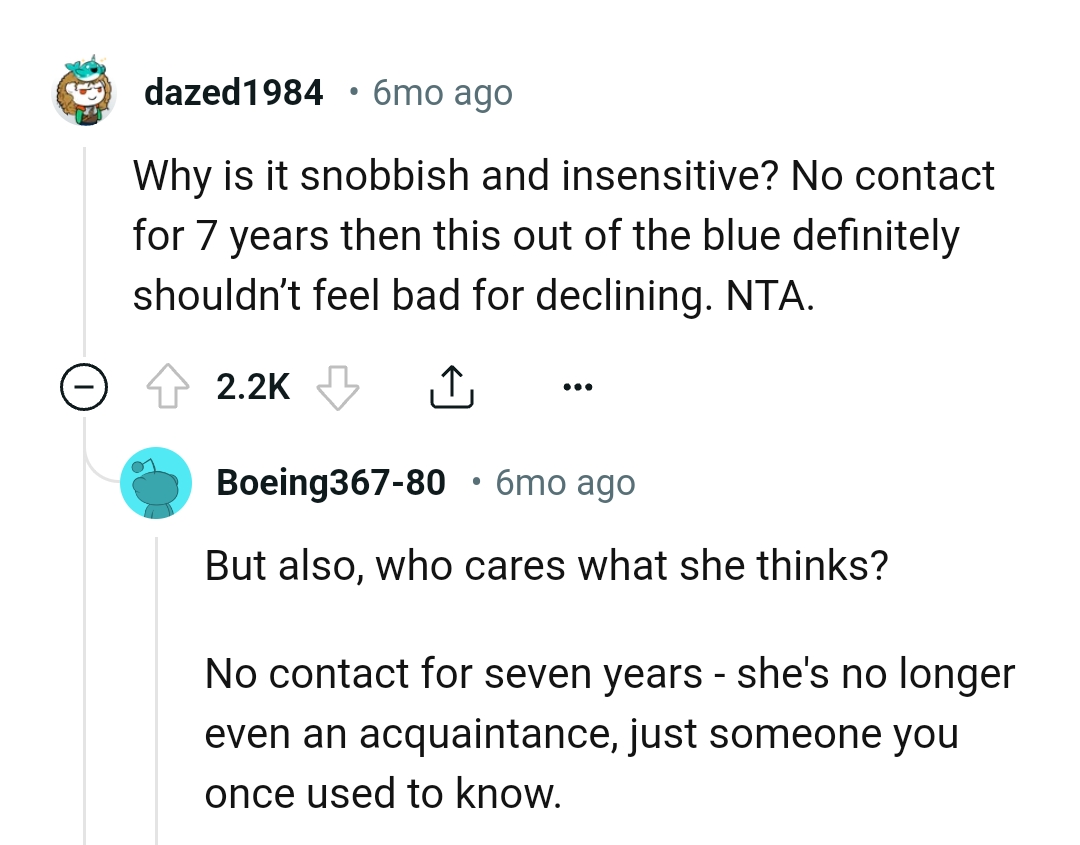Open the share options for dazed1984's comment
The width and height of the screenshot is (1080, 845).
pyautogui.click(x=453, y=388)
